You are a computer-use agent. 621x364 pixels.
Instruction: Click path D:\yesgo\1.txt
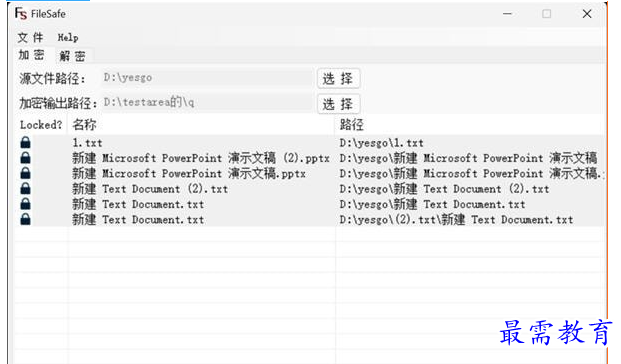pyautogui.click(x=381, y=143)
